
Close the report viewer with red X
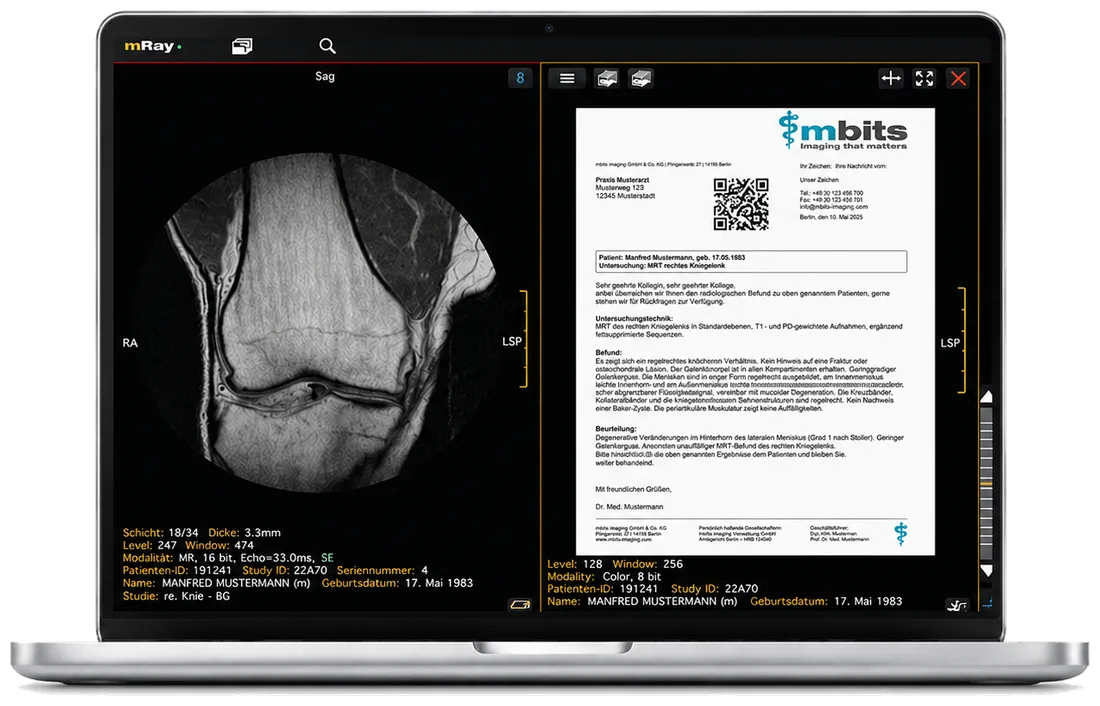(958, 79)
